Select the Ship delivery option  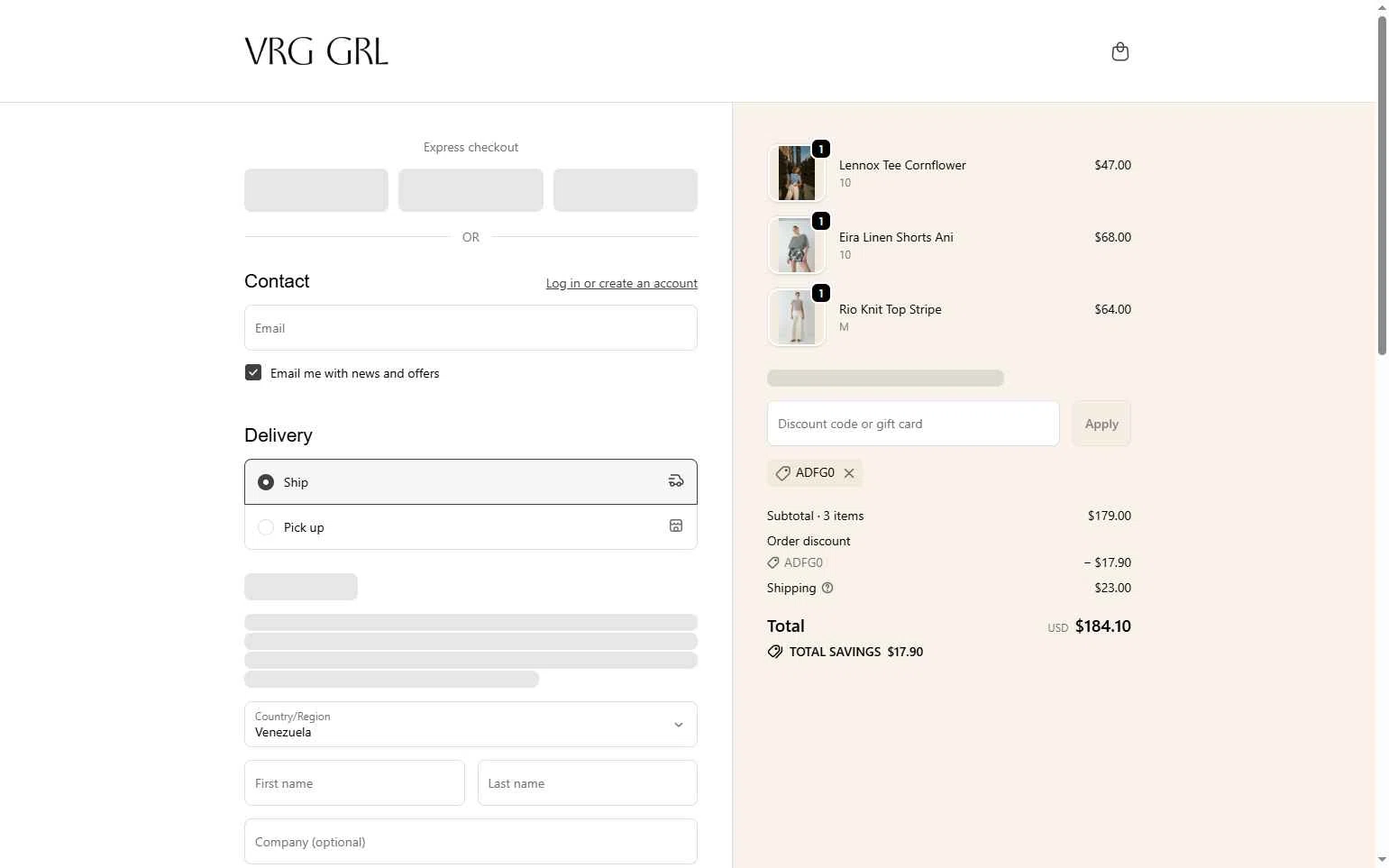pos(471,482)
